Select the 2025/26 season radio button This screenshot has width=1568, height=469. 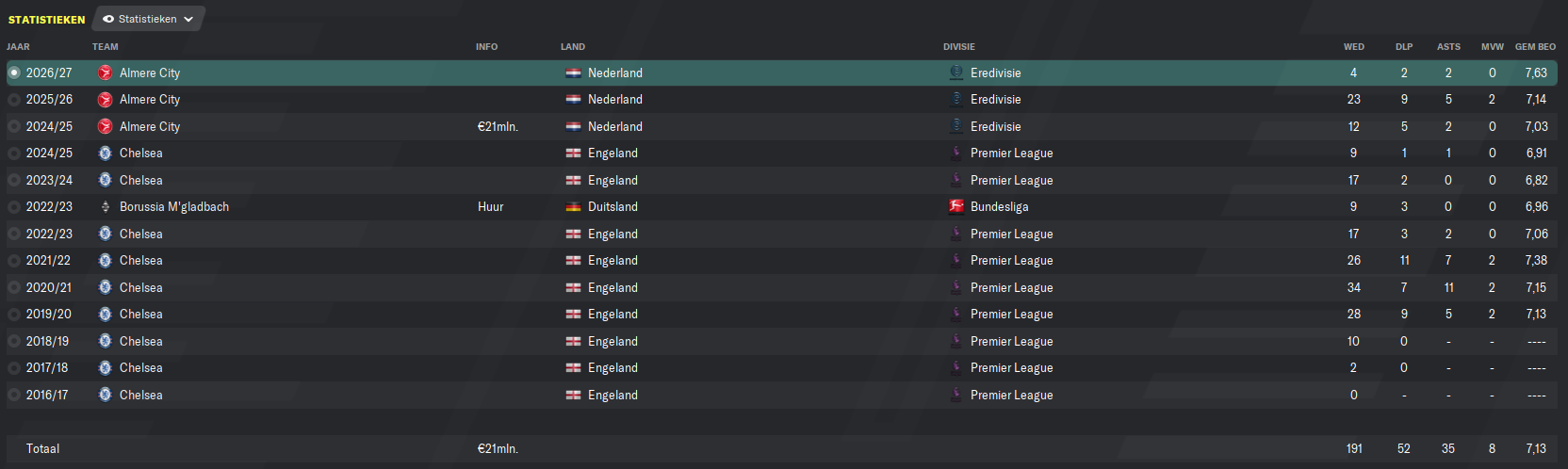coord(14,99)
